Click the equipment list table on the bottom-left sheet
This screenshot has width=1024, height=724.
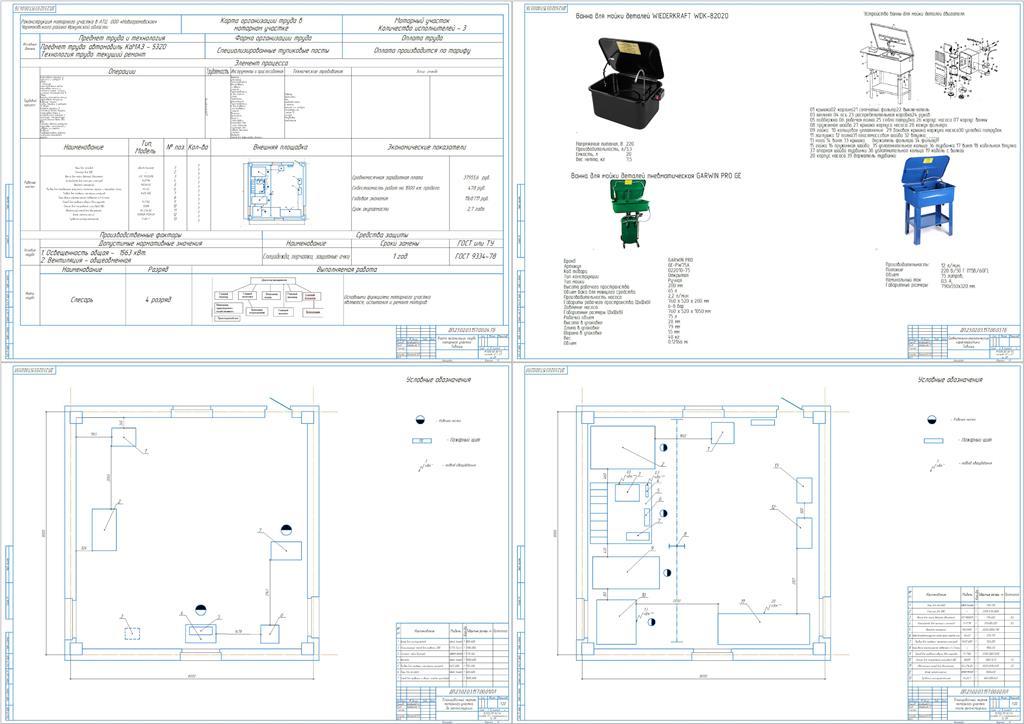pos(452,655)
